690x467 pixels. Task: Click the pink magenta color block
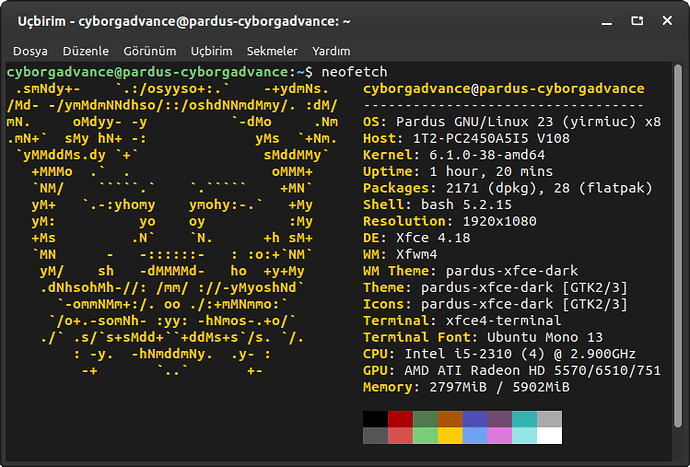499,436
